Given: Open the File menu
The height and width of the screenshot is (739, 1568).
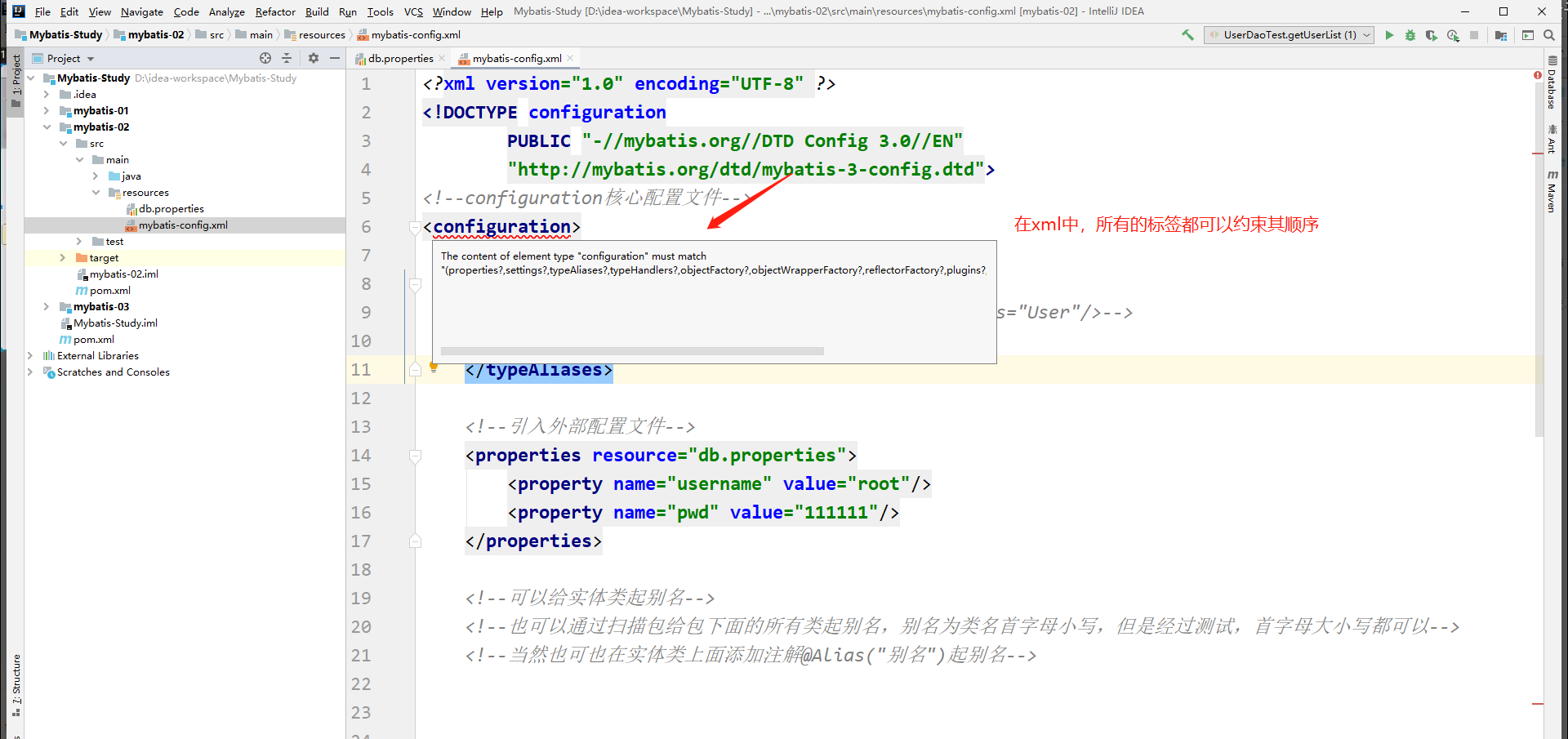Looking at the screenshot, I should coord(42,11).
